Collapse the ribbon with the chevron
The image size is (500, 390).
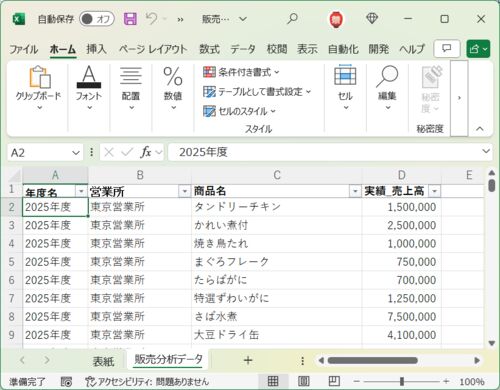480,129
